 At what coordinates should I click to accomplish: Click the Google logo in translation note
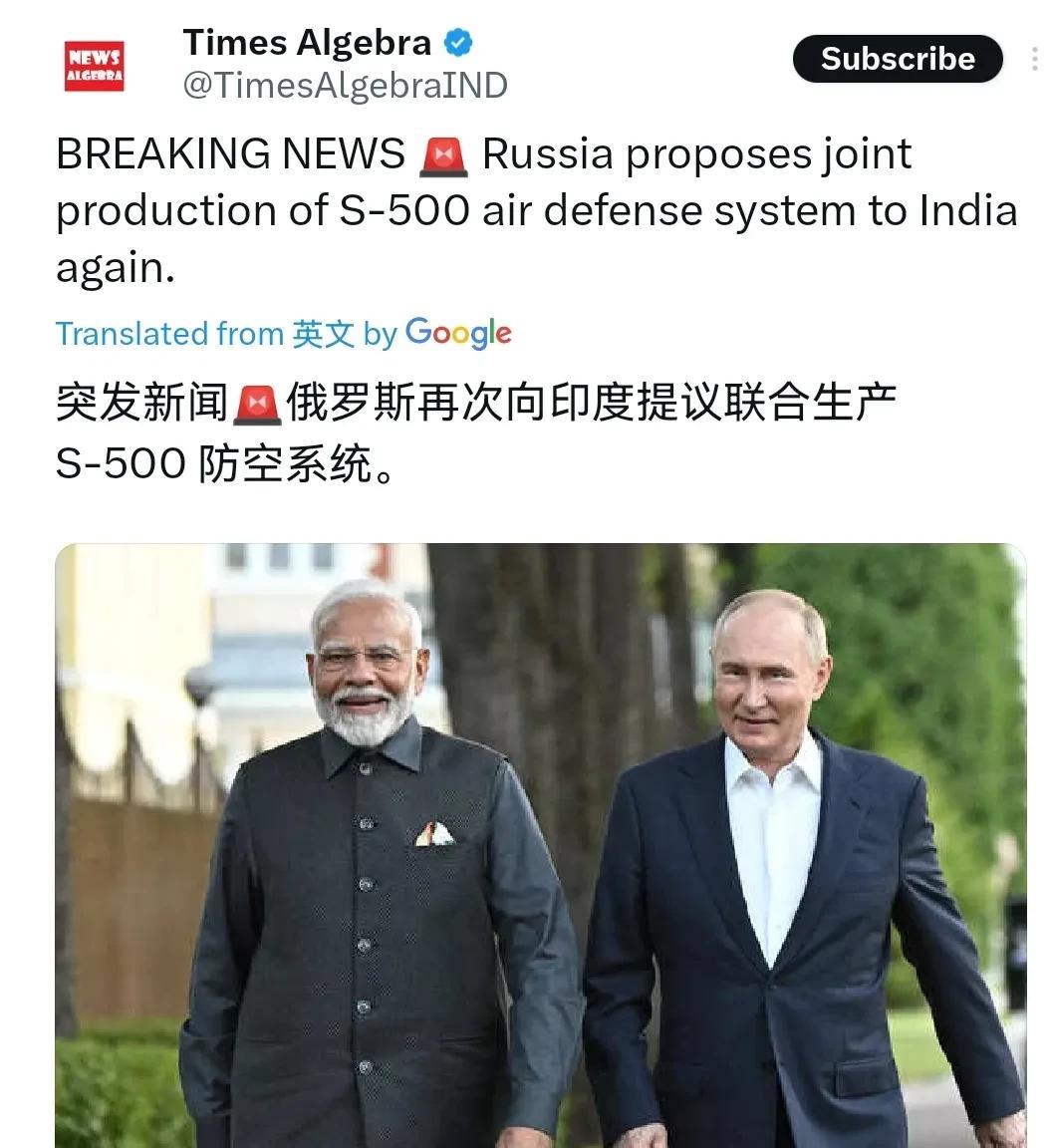click(x=458, y=333)
